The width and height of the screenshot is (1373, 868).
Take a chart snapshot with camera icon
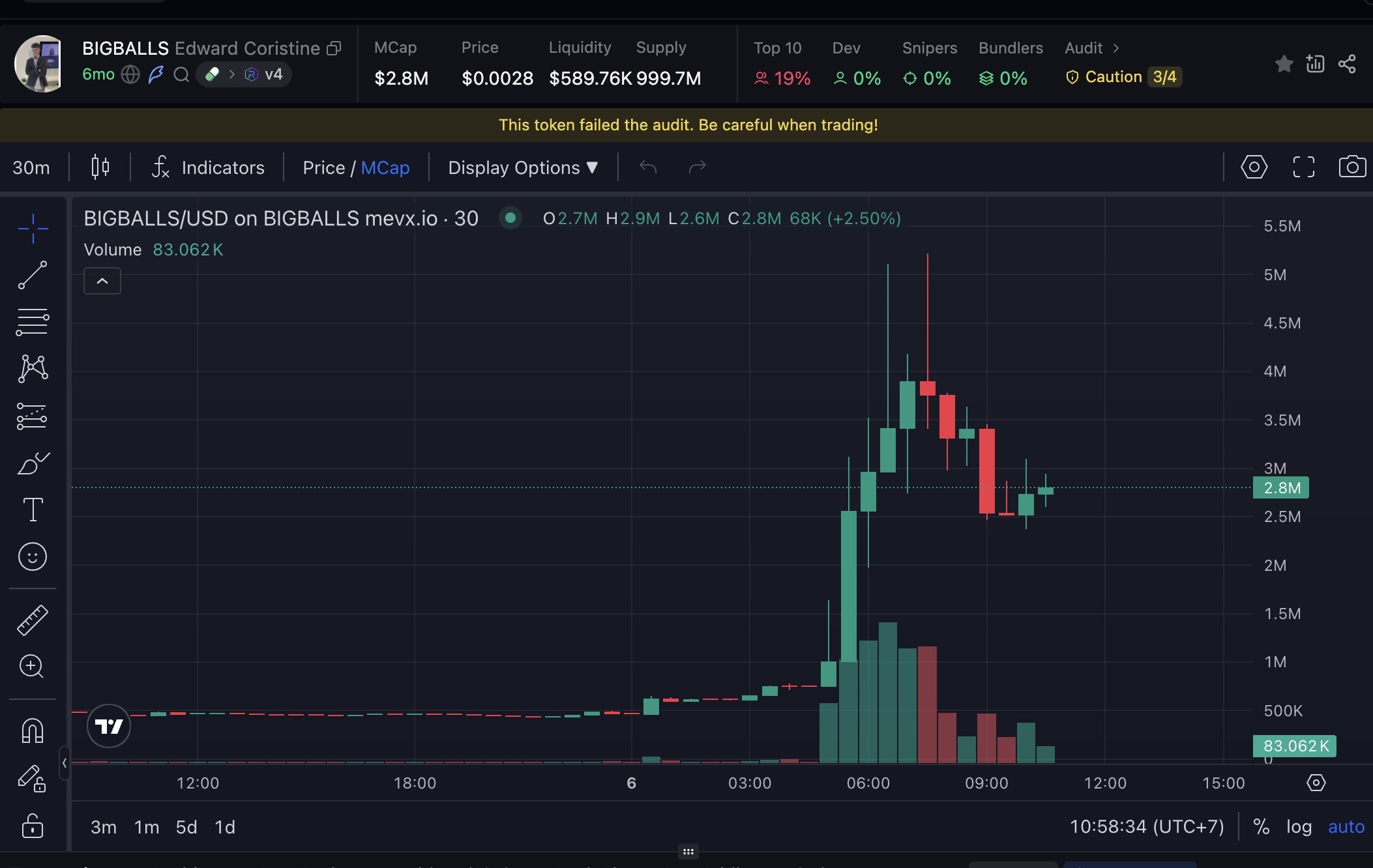tap(1352, 167)
